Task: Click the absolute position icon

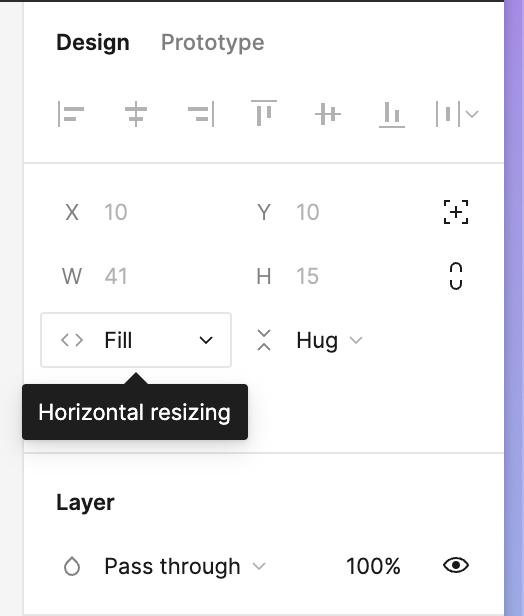Action: point(456,212)
